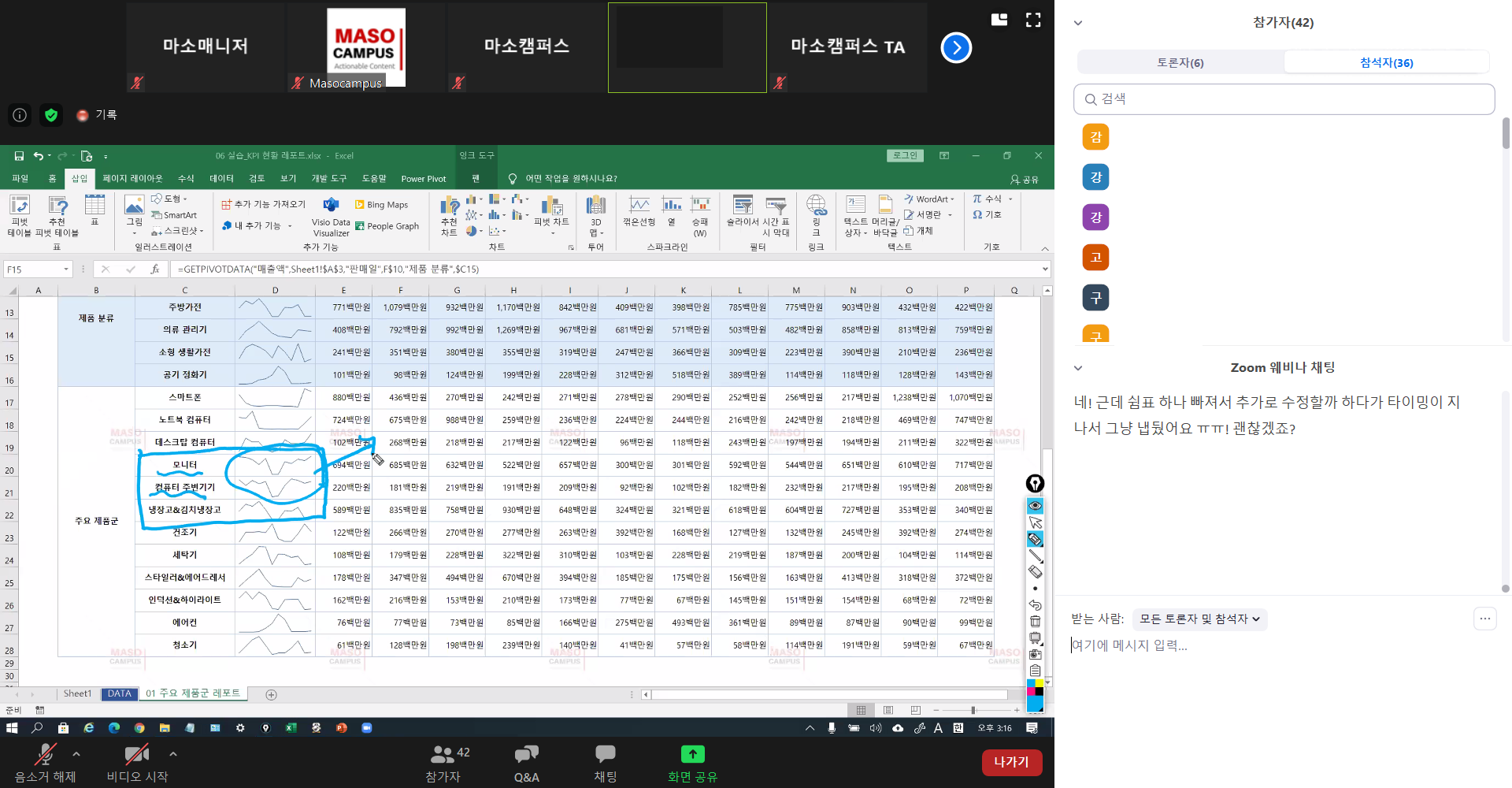Click the red 나가기 leave button
This screenshot has height=788, width=1512.
point(1011,762)
